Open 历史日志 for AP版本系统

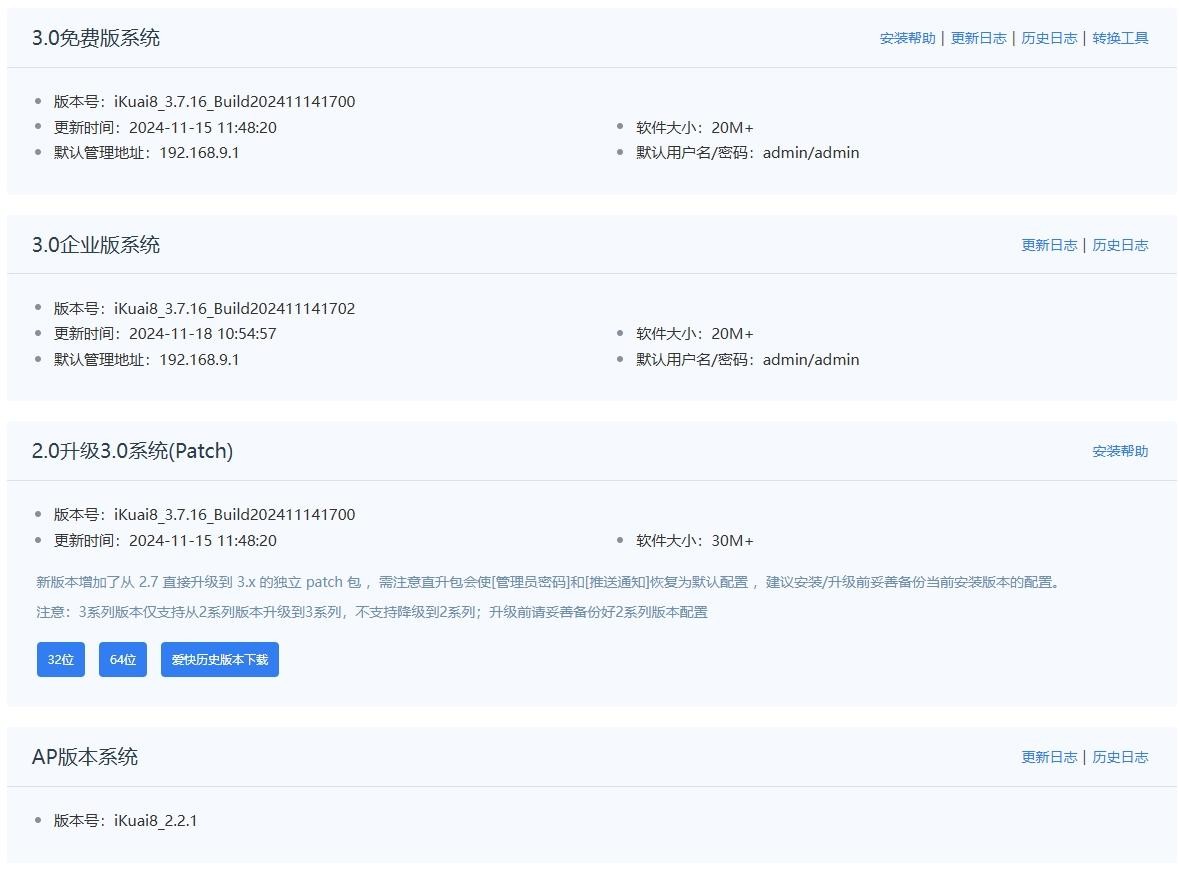coord(1120,757)
